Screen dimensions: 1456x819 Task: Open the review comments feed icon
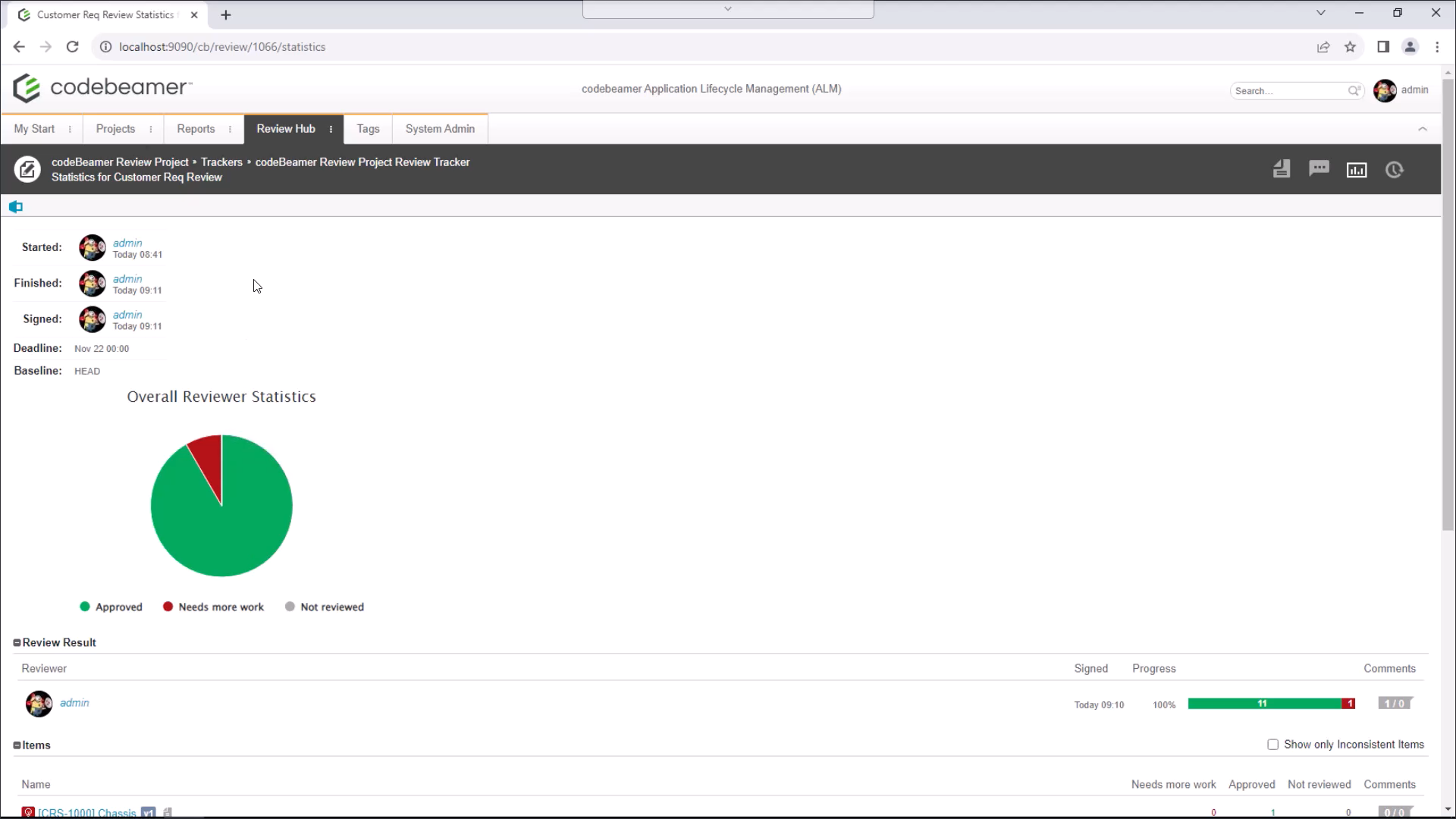(x=1319, y=168)
